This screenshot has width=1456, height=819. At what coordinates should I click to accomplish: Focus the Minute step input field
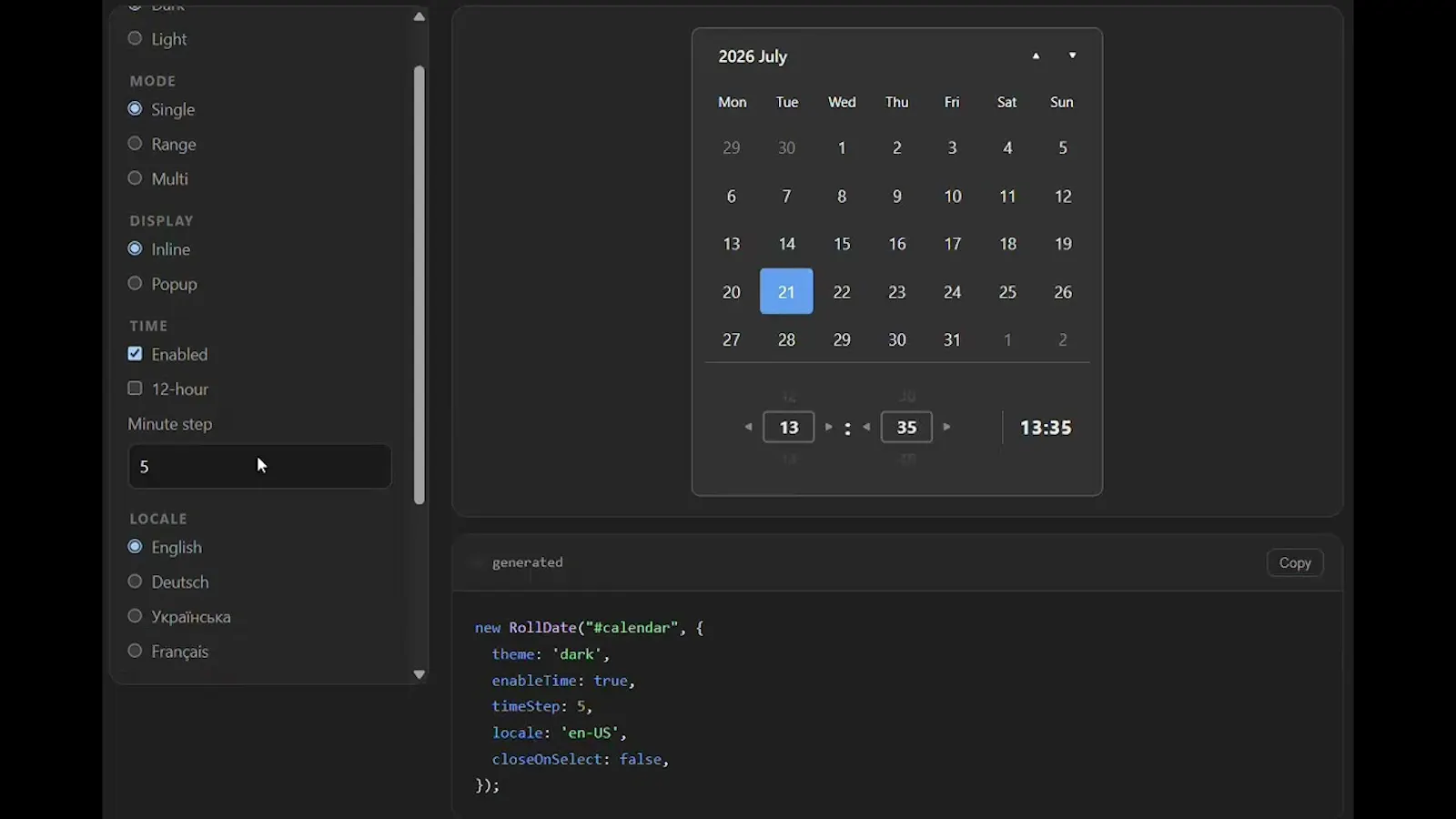[260, 467]
